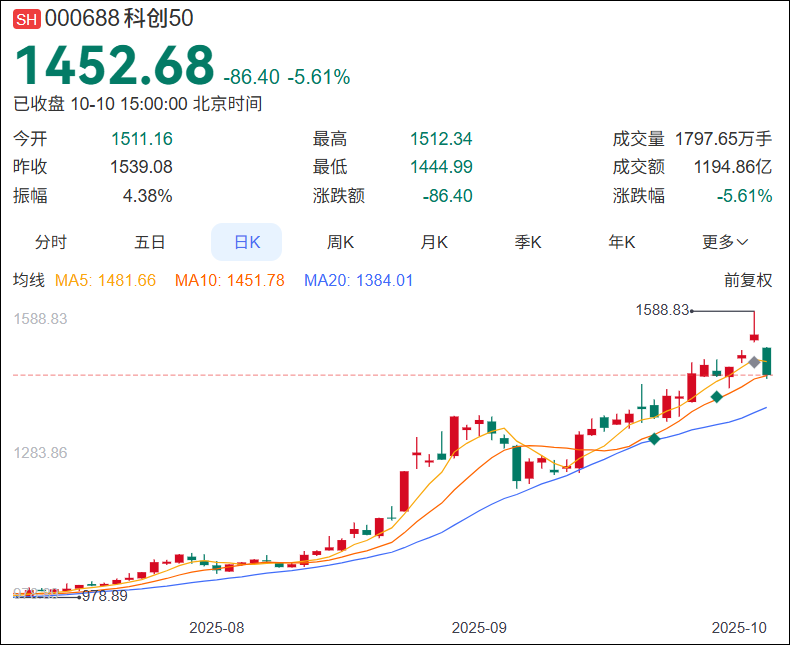This screenshot has width=790, height=645.
Task: Open the 分时 intraday chart tab
Action: pyautogui.click(x=50, y=242)
